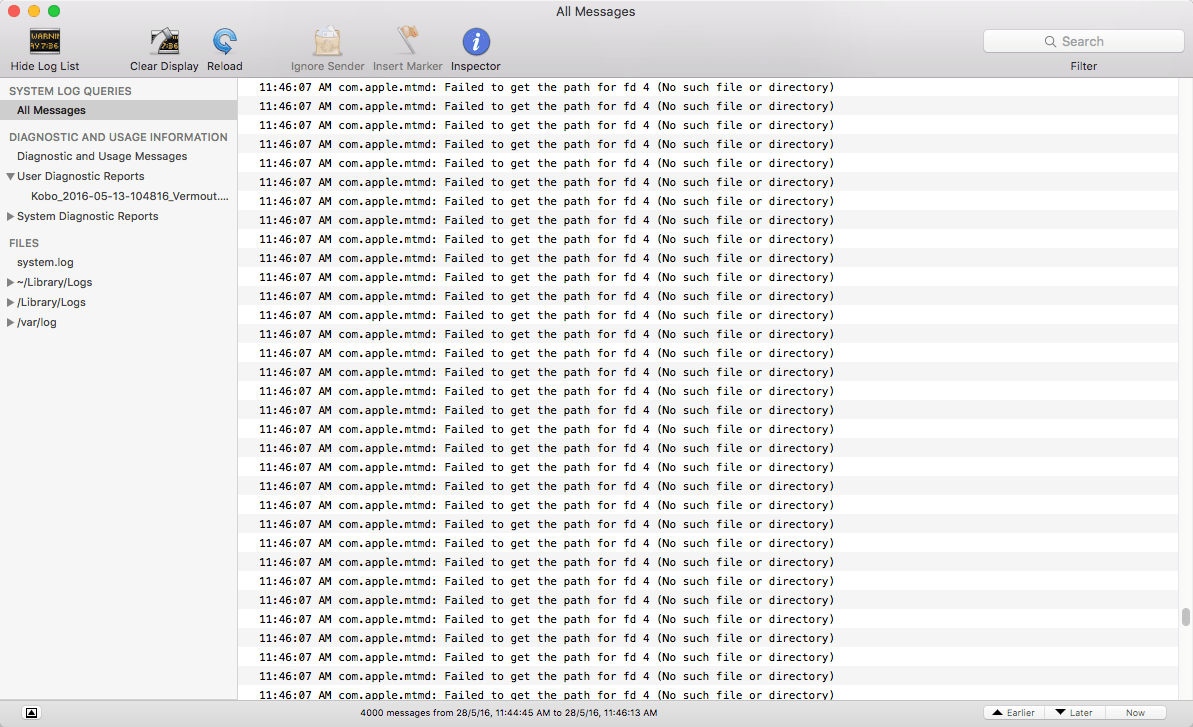Click the Clear Display icon
Screen dimensions: 1193x727
click(164, 41)
